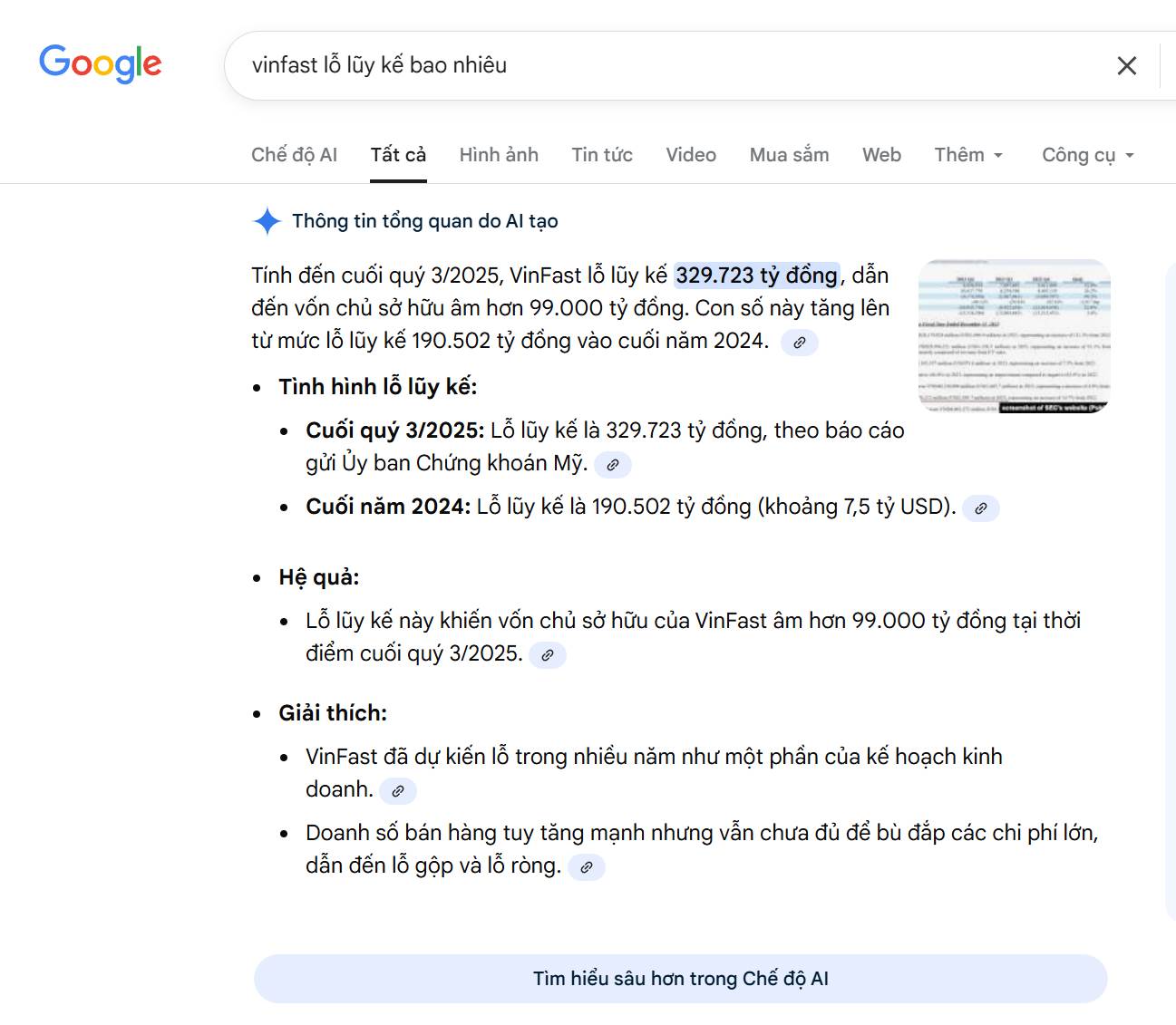Open the Công cụ dropdown
Screen dimensions: 1176x1025
pos(1088,155)
